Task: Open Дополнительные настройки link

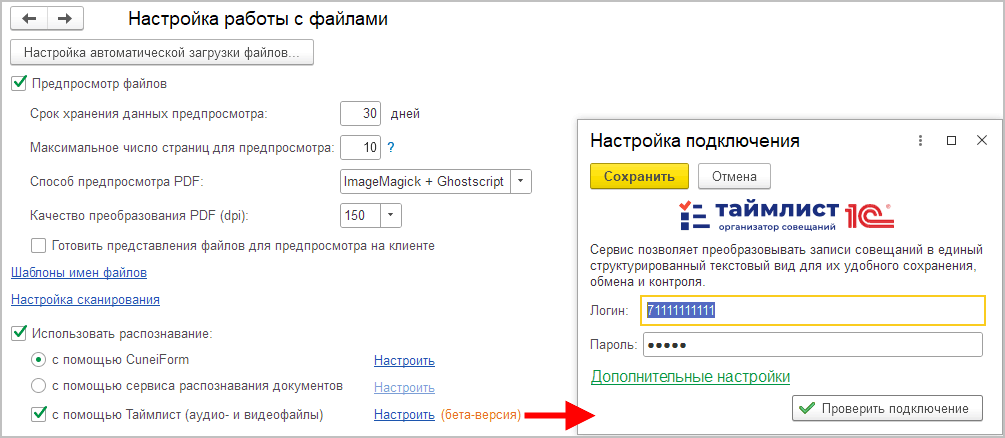Action: (x=690, y=377)
